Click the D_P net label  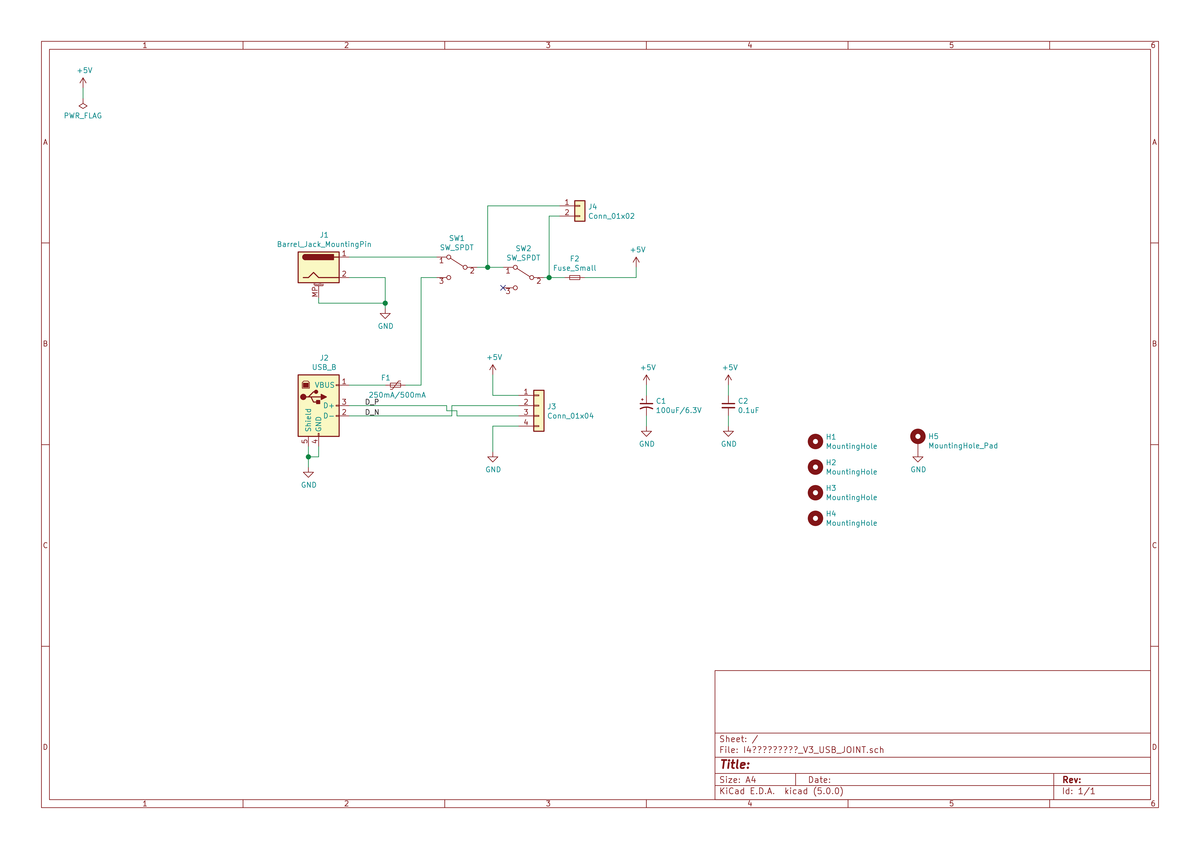coord(372,401)
